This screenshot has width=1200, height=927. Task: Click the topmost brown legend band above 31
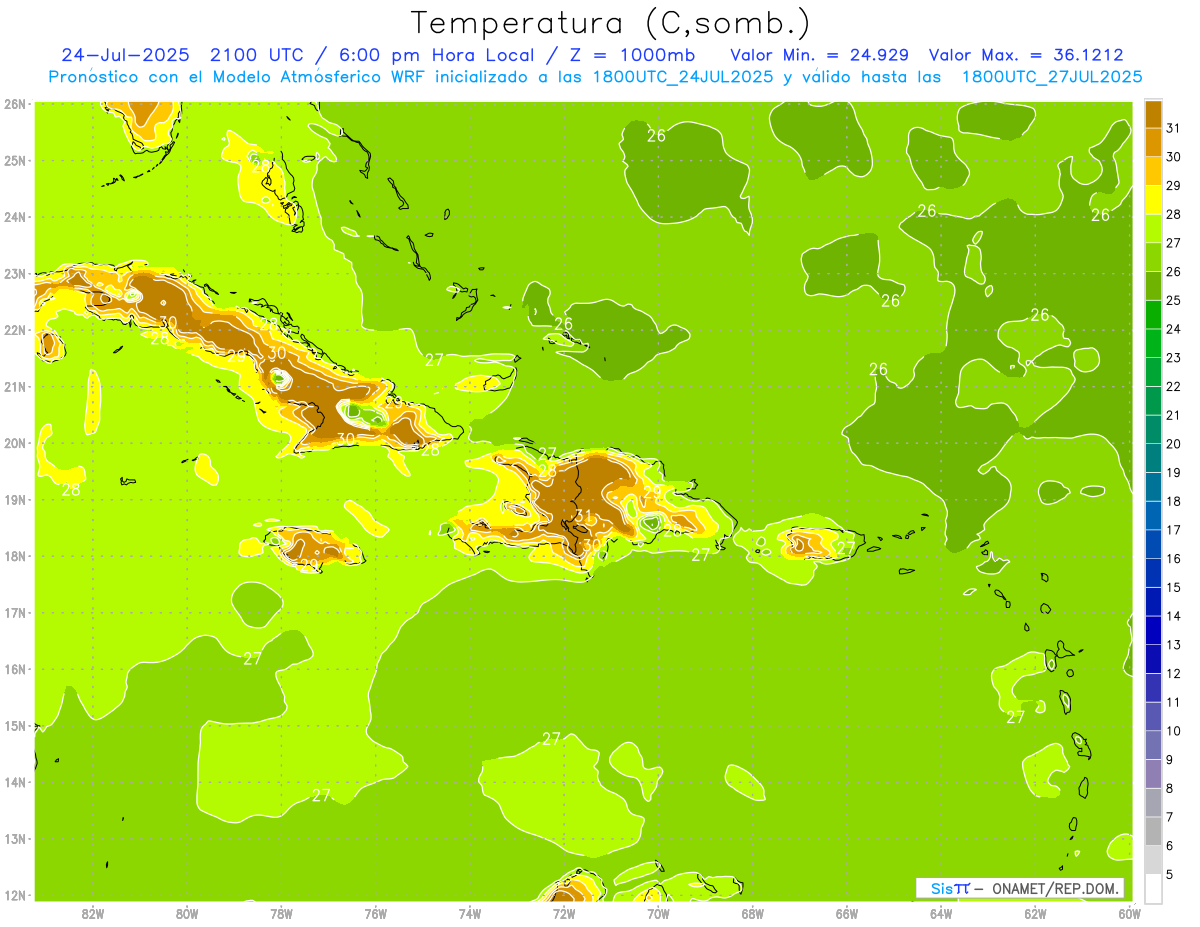click(x=1153, y=114)
